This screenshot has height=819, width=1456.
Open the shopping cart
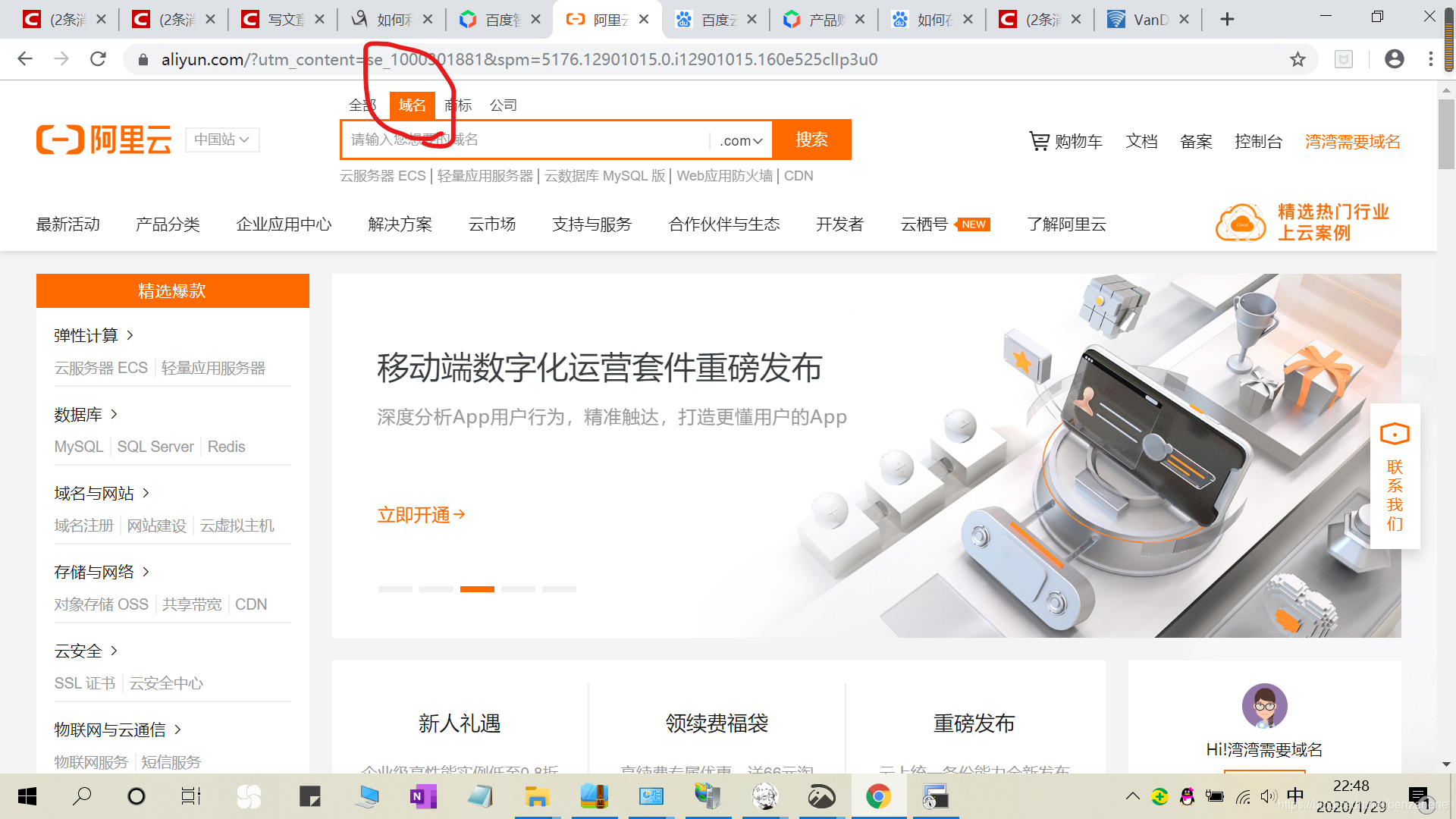click(x=1065, y=141)
